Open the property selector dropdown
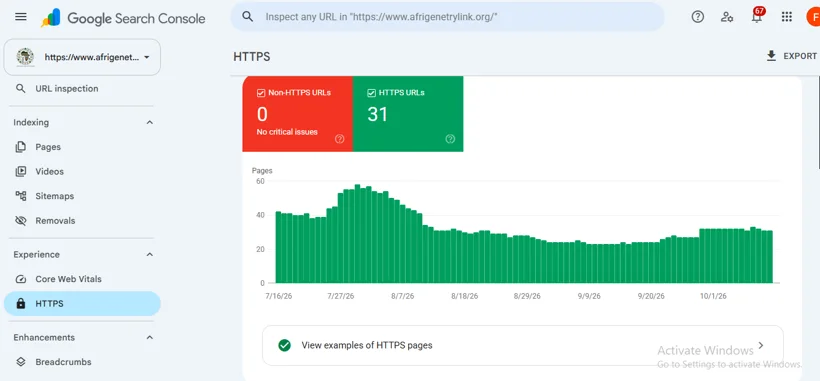This screenshot has width=820, height=381. coord(82,57)
